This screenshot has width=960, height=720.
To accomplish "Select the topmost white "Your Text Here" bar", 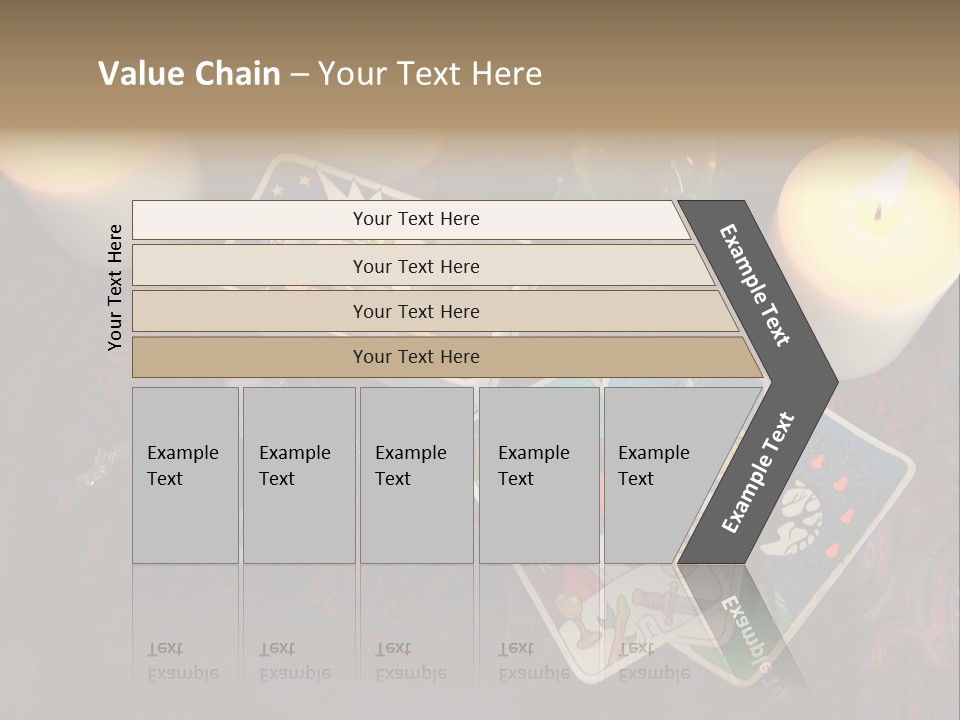I will tap(415, 219).
